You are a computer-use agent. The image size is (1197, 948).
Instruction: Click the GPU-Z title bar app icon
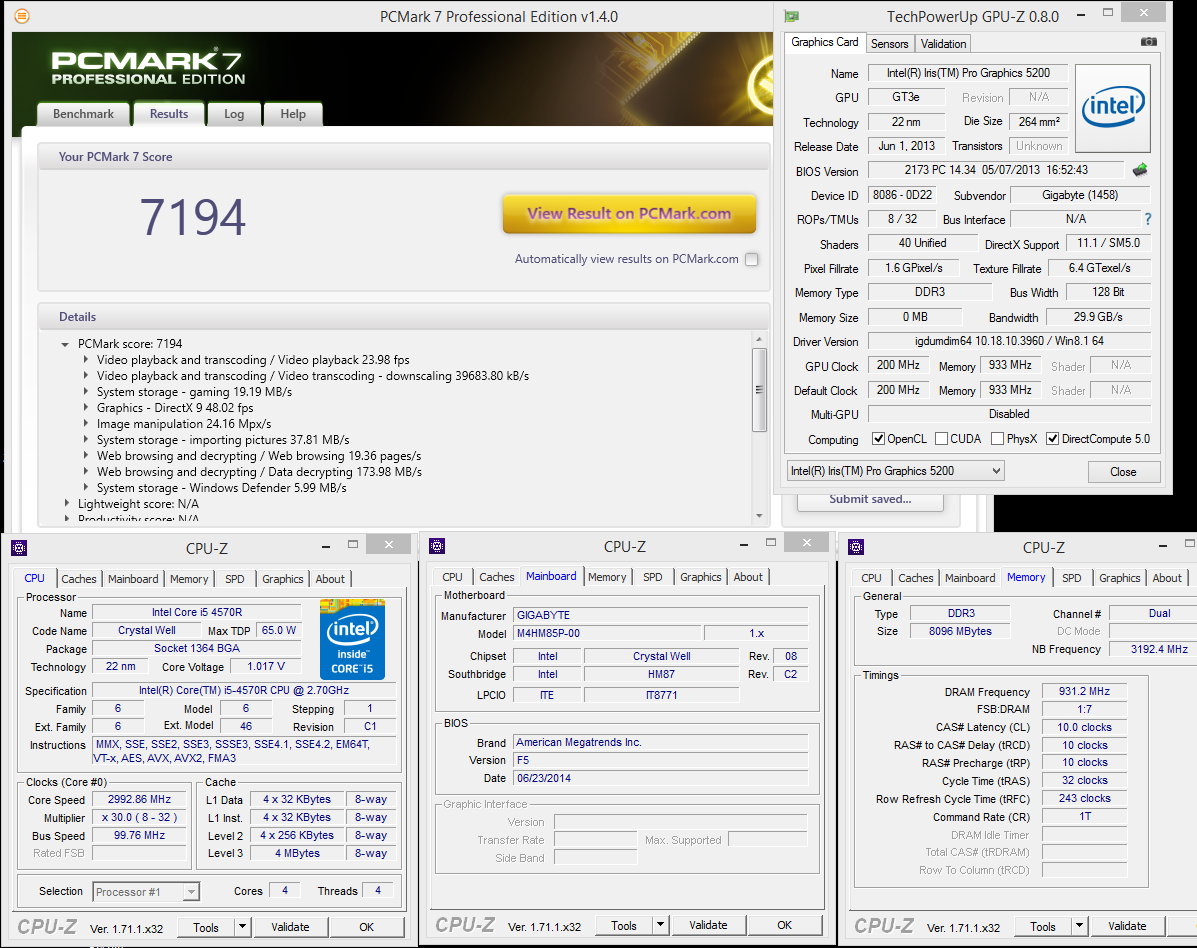pyautogui.click(x=792, y=16)
